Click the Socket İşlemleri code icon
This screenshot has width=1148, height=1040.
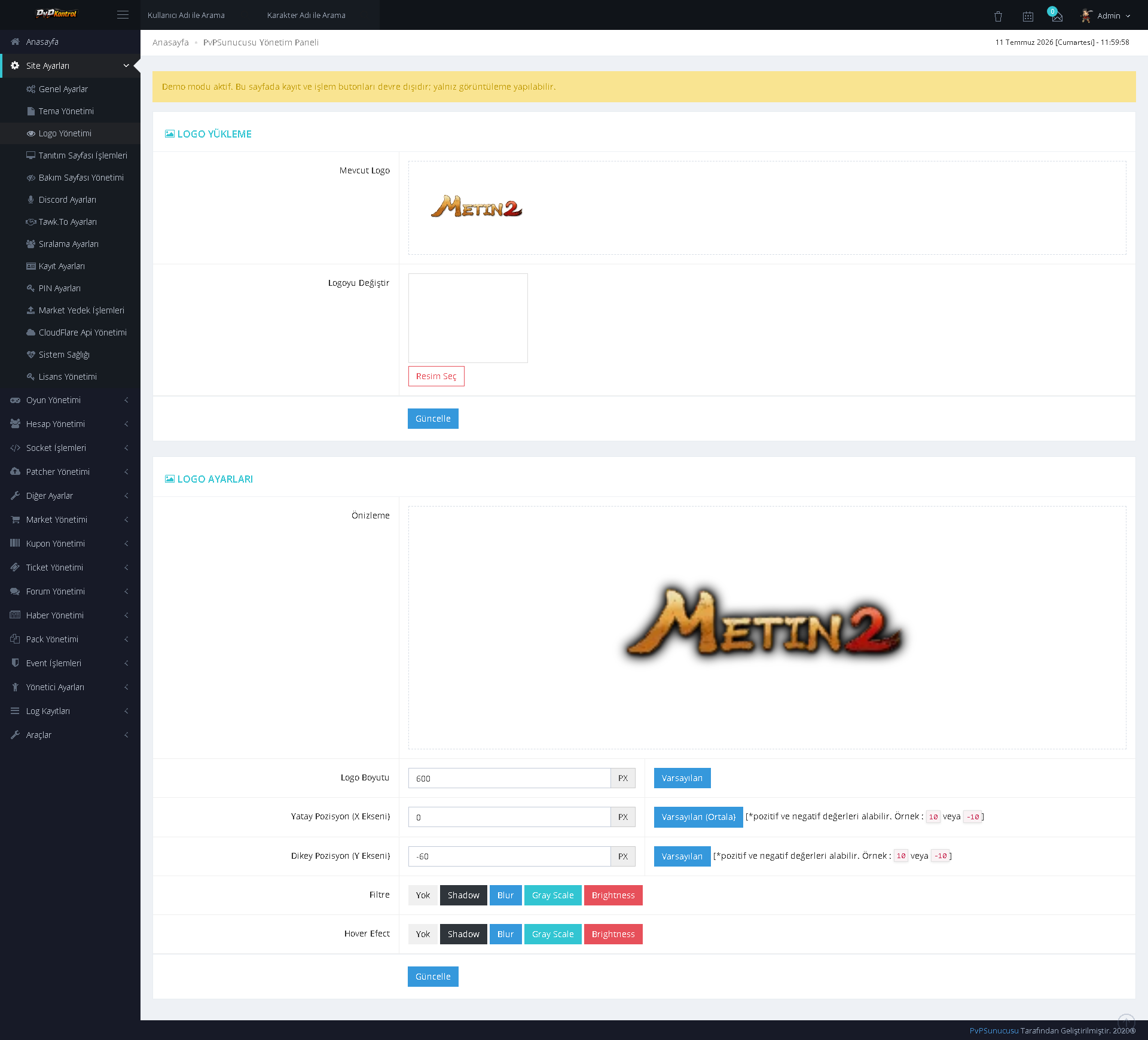pyautogui.click(x=15, y=448)
